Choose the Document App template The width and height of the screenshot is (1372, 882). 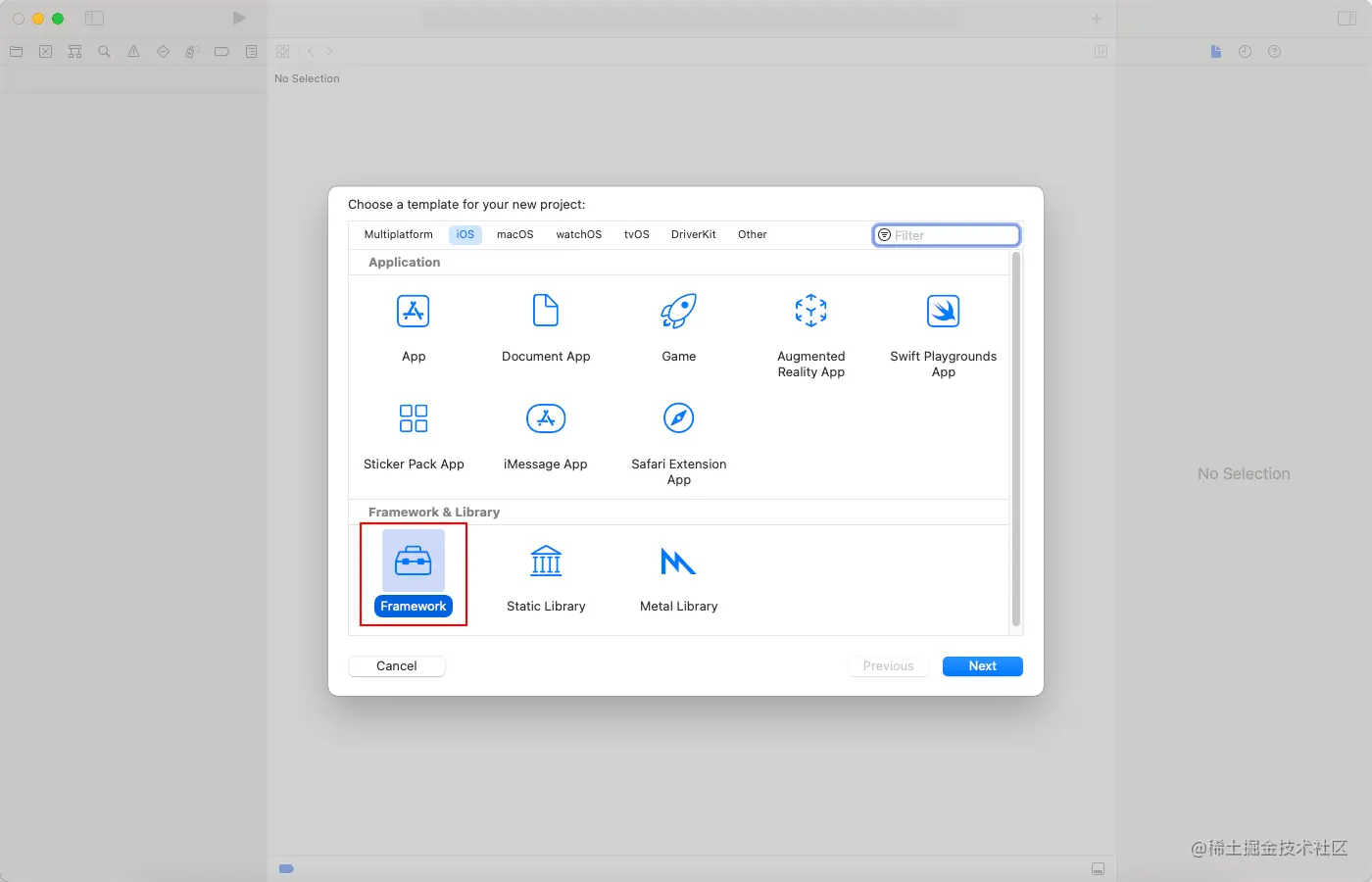546,329
